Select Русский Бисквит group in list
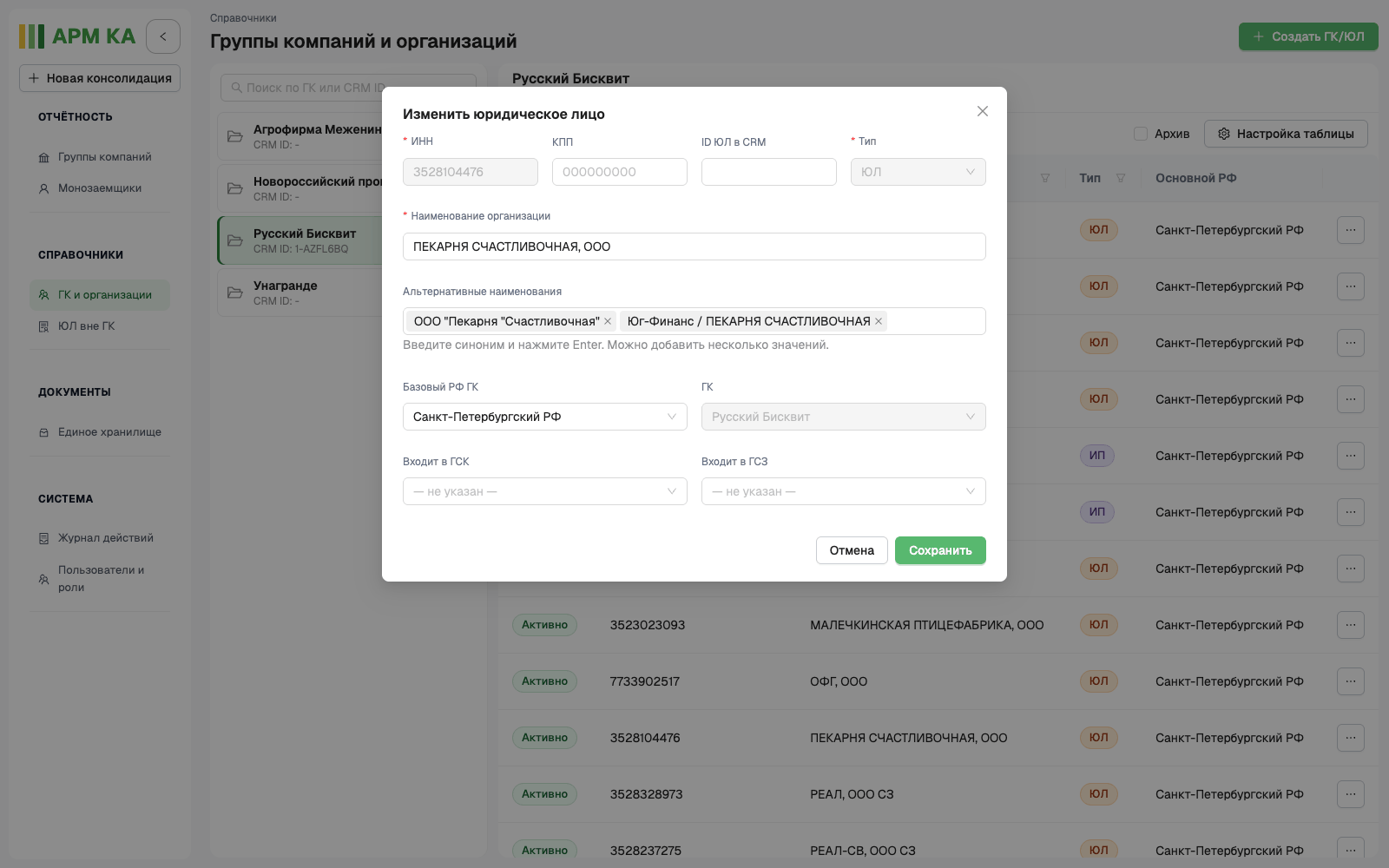The height and width of the screenshot is (868, 1389). click(x=300, y=240)
